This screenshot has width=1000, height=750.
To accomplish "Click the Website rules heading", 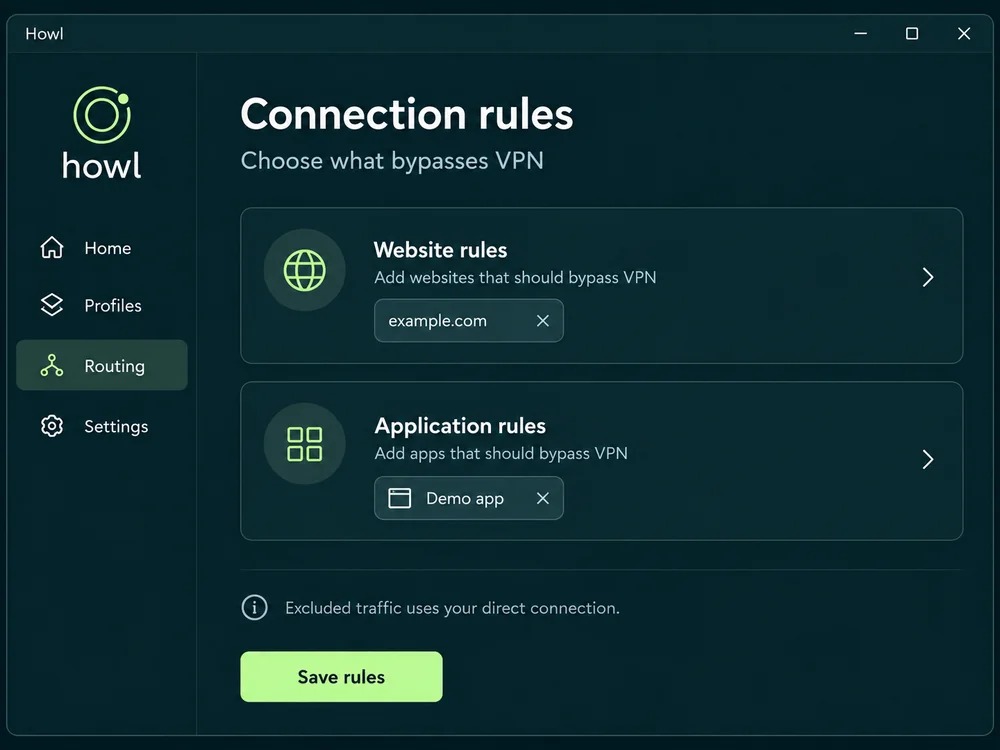I will 440,250.
